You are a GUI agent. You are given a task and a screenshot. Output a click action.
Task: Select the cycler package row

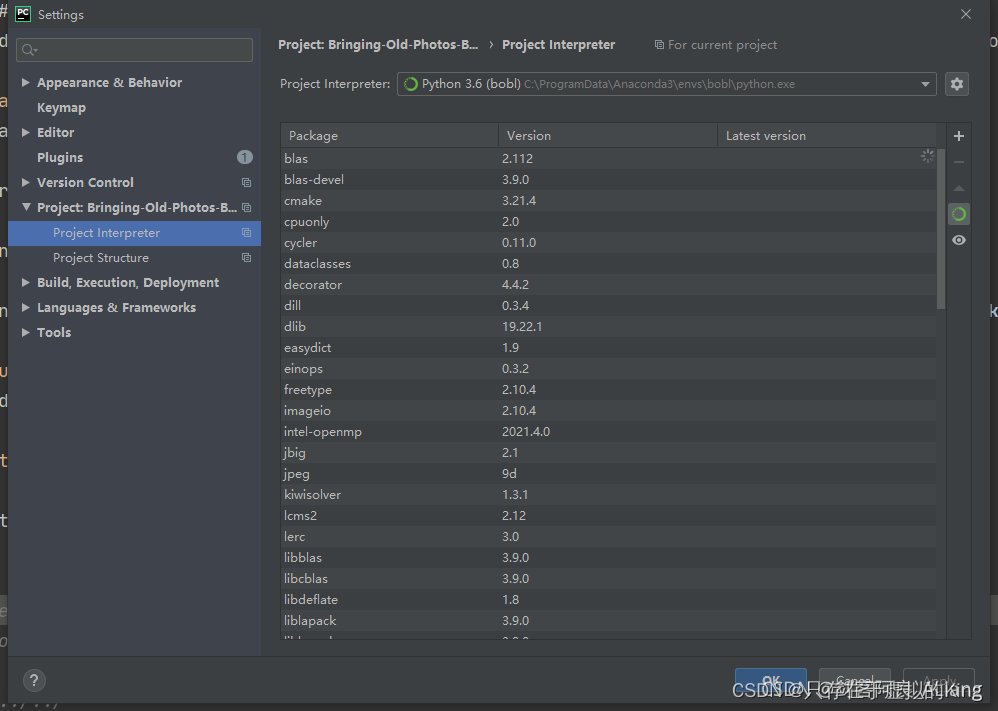click(608, 243)
